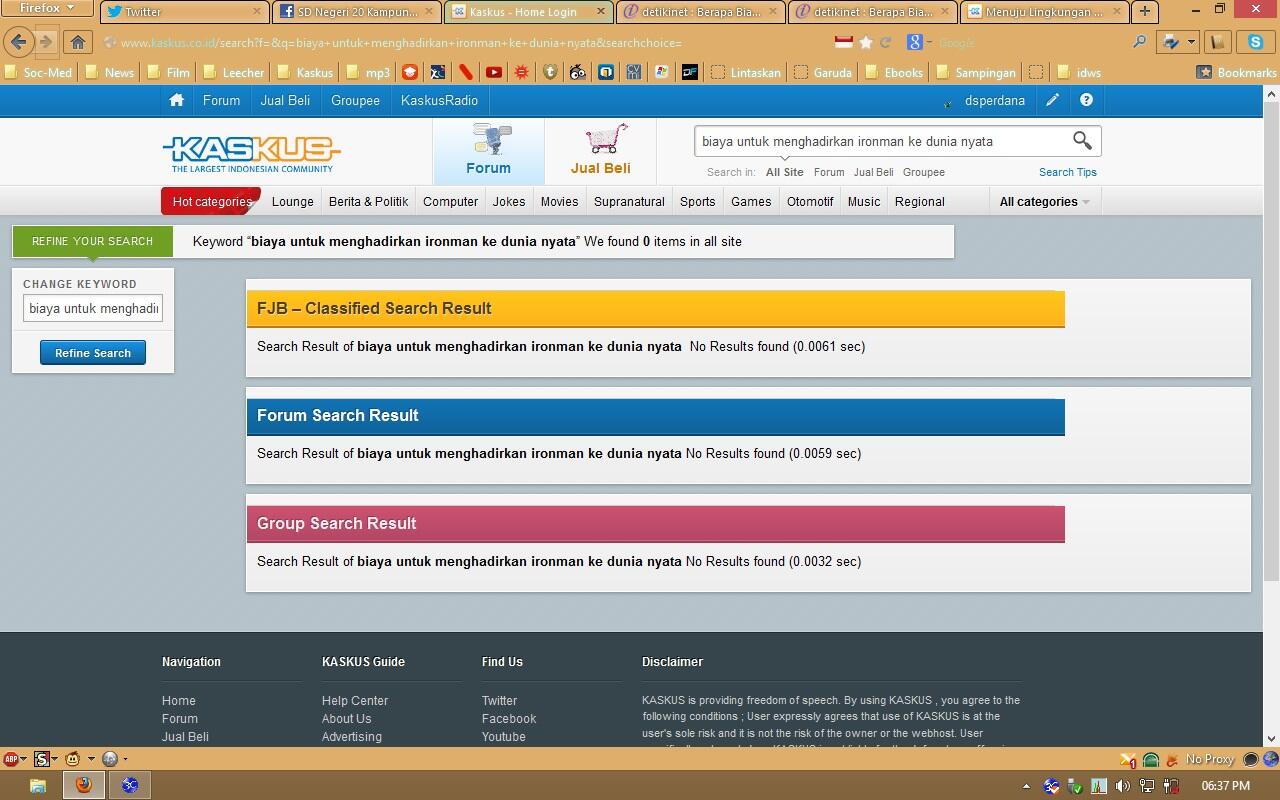Click KaskusRadio in top navigation
Image resolution: width=1280 pixels, height=800 pixels.
point(439,100)
